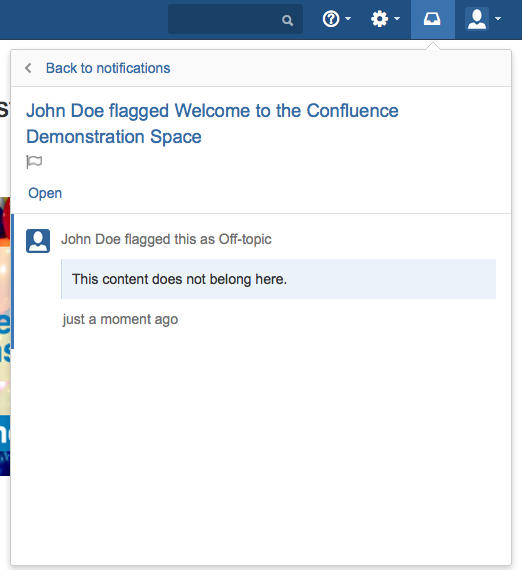Select 'John Doe flagged this as Off-topic' text
The width and height of the screenshot is (522, 570).
tap(166, 239)
